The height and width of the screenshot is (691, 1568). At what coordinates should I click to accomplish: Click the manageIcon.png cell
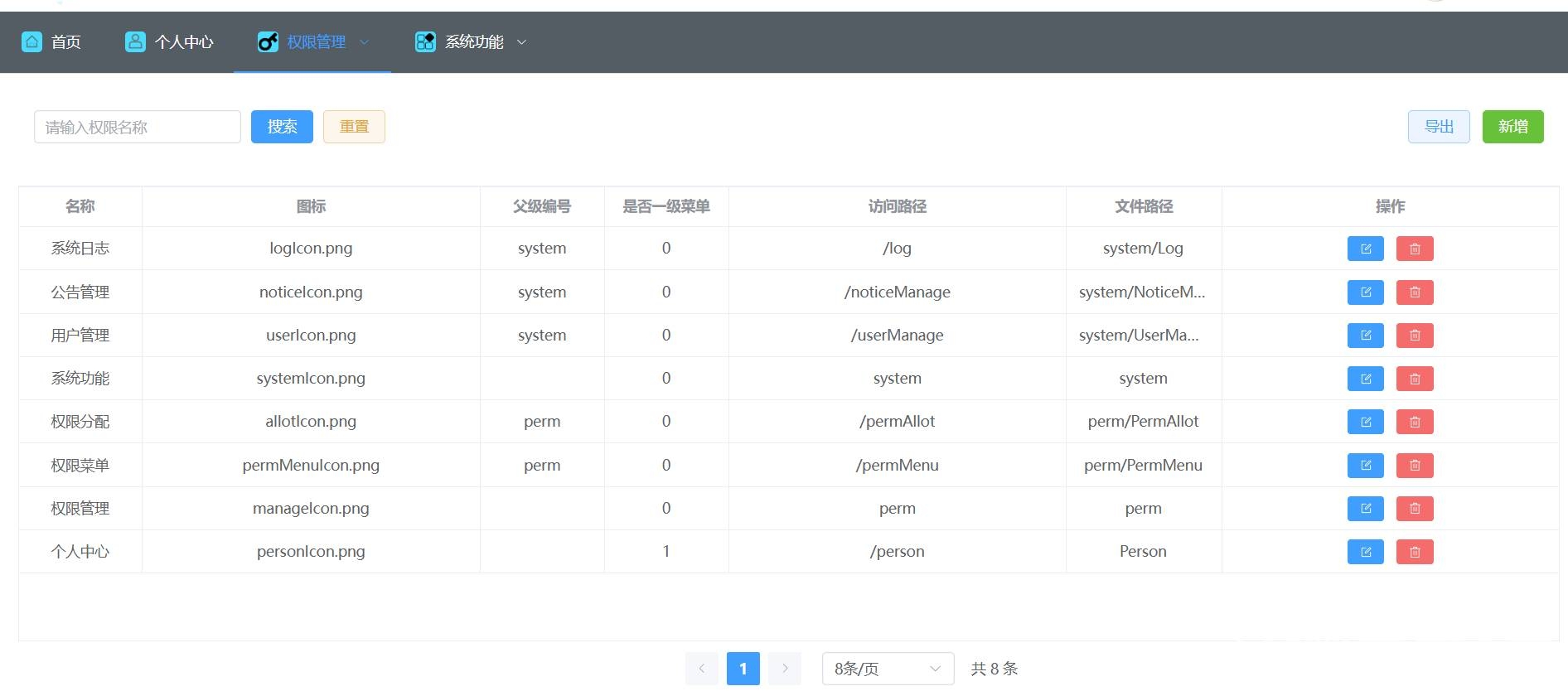pos(311,509)
